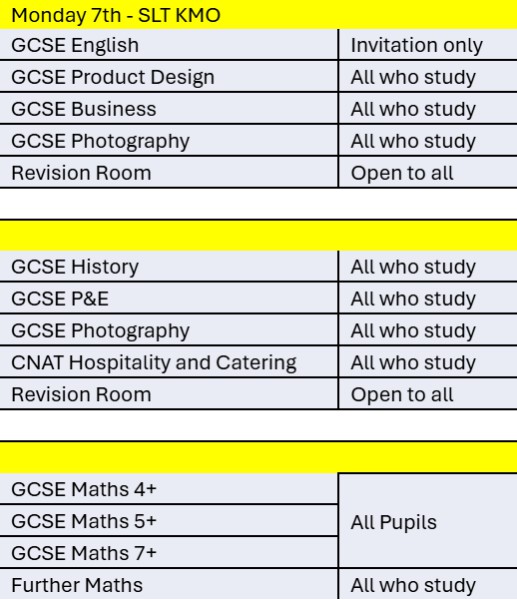Select the GCSE History cell
The width and height of the screenshot is (517, 600).
(x=169, y=266)
